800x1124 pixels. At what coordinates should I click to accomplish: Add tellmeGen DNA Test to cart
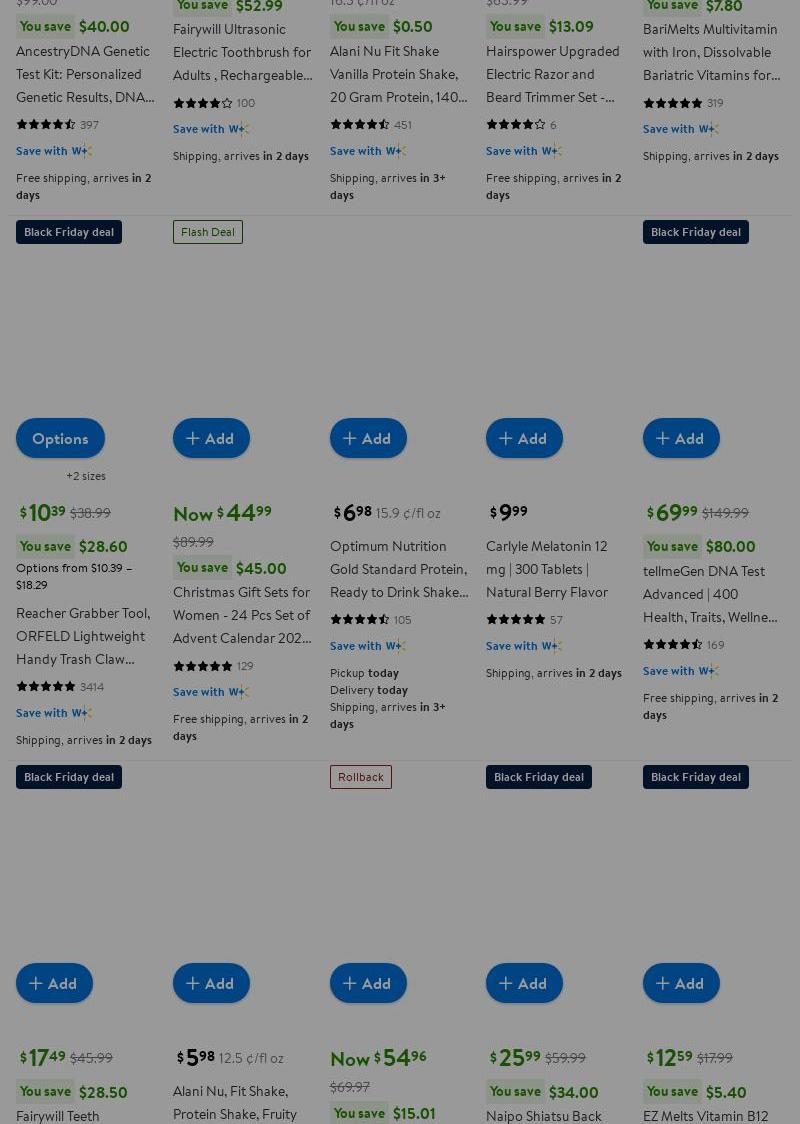coord(681,438)
